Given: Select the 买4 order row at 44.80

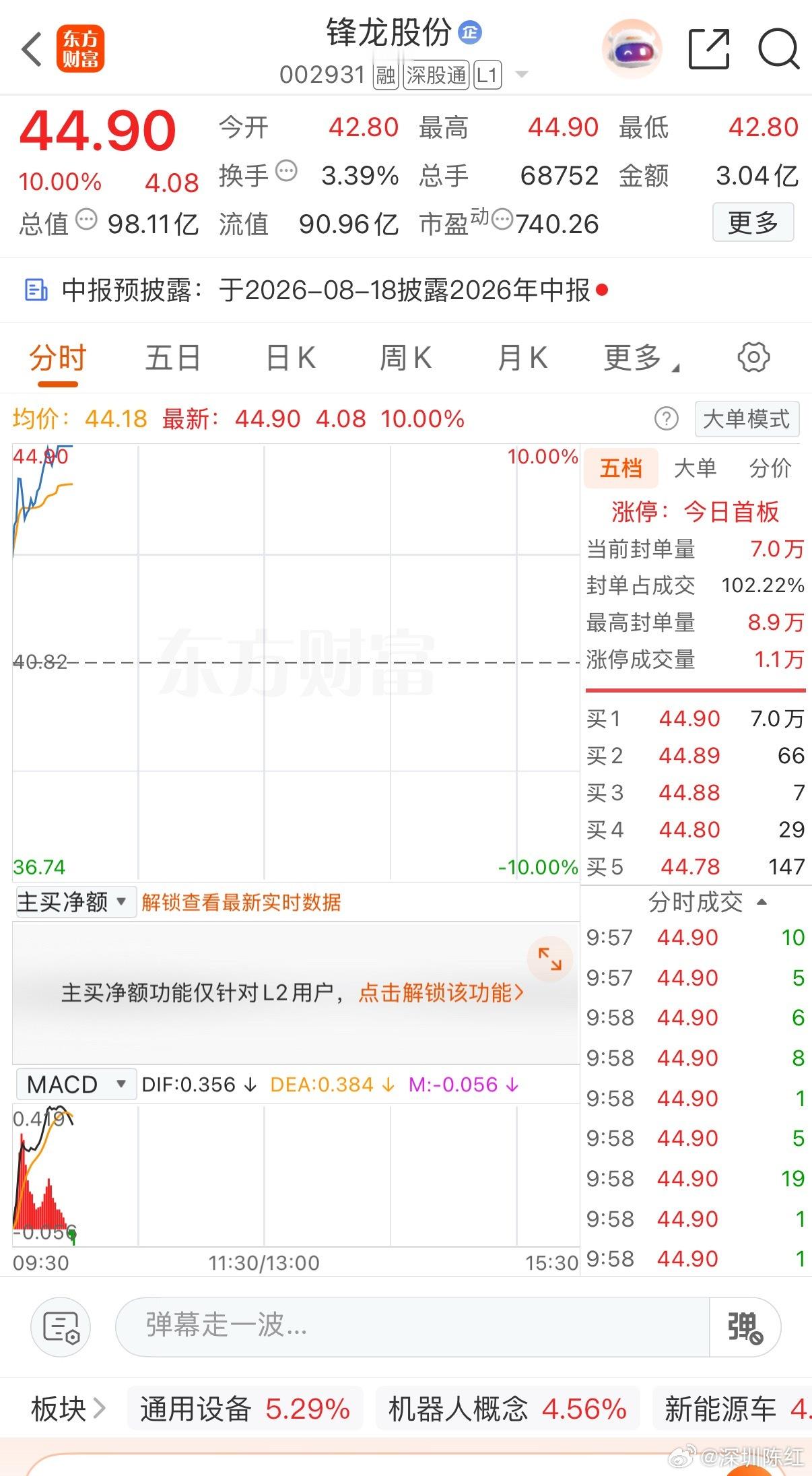Looking at the screenshot, I should click(696, 830).
